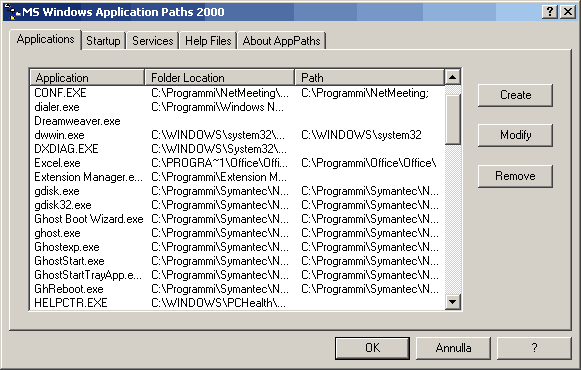The height and width of the screenshot is (370, 581).
Task: Select the ghost.exe entry
Action: click(x=57, y=233)
